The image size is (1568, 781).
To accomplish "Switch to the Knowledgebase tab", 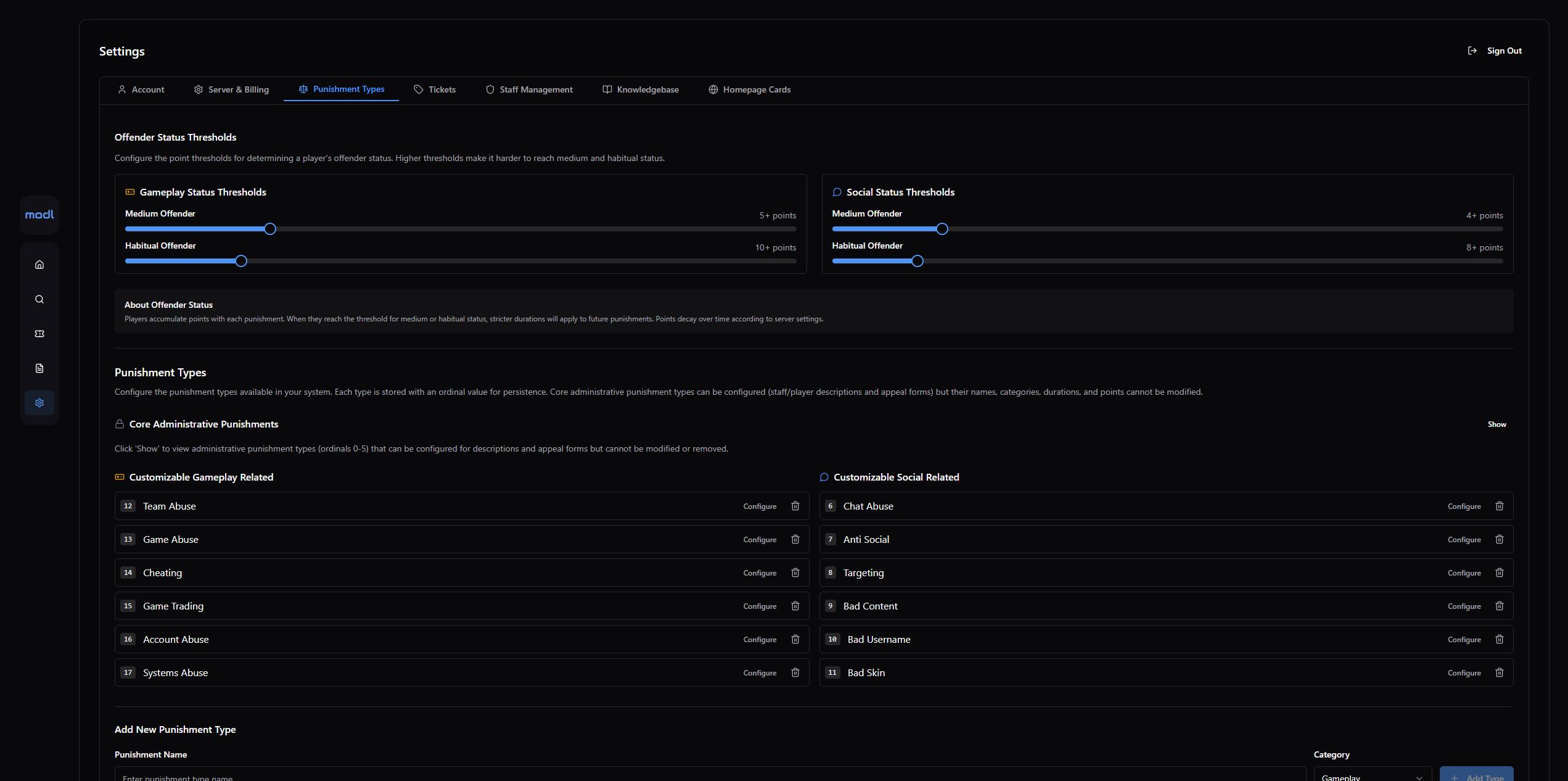I will point(641,89).
